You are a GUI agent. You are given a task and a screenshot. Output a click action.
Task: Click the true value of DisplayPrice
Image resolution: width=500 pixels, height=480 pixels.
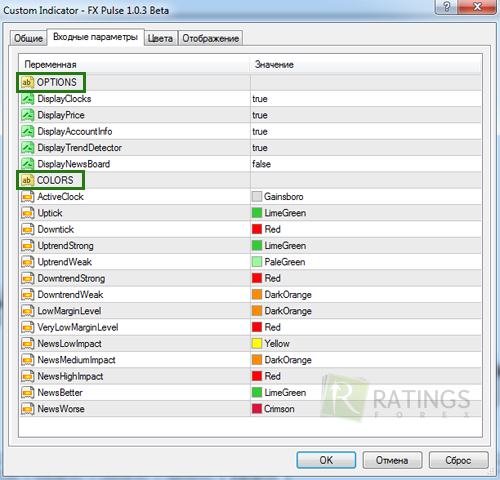click(x=260, y=115)
